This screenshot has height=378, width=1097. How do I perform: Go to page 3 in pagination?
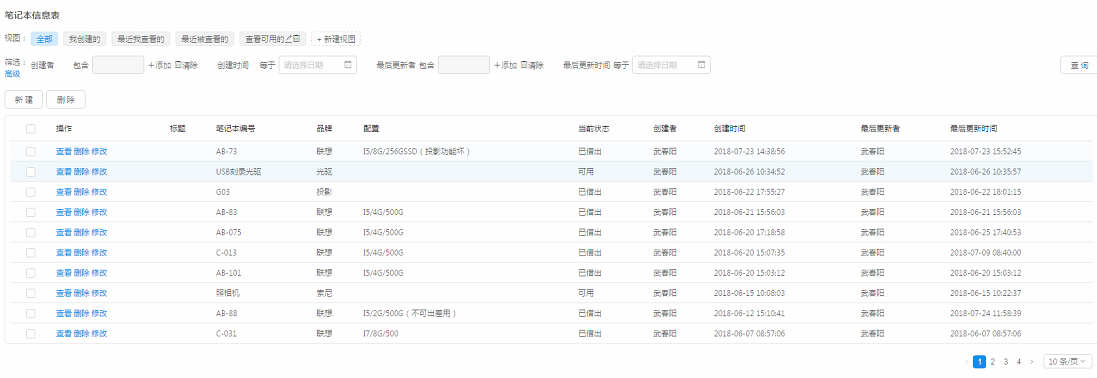pyautogui.click(x=1005, y=361)
